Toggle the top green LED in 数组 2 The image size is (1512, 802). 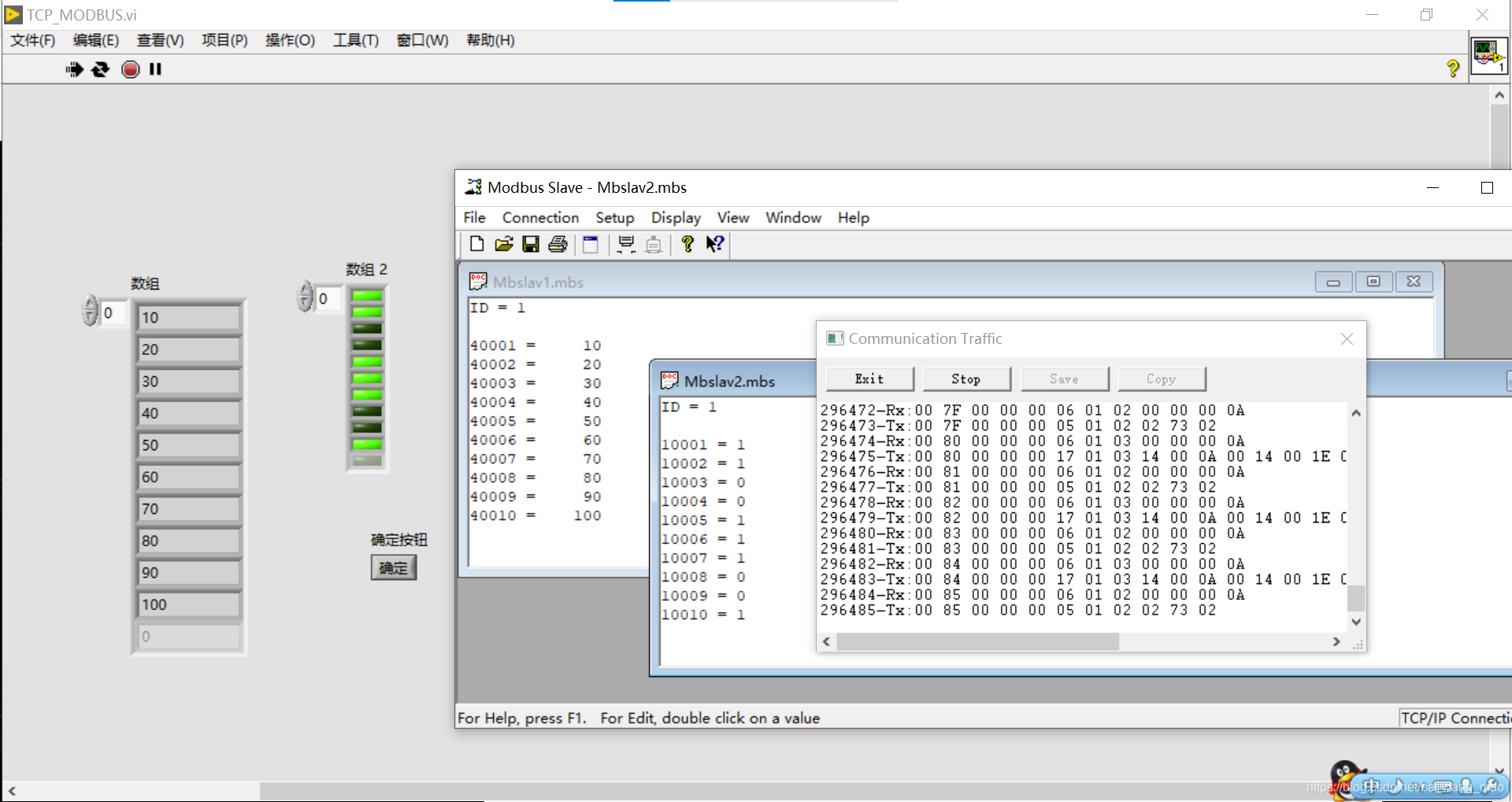[365, 294]
